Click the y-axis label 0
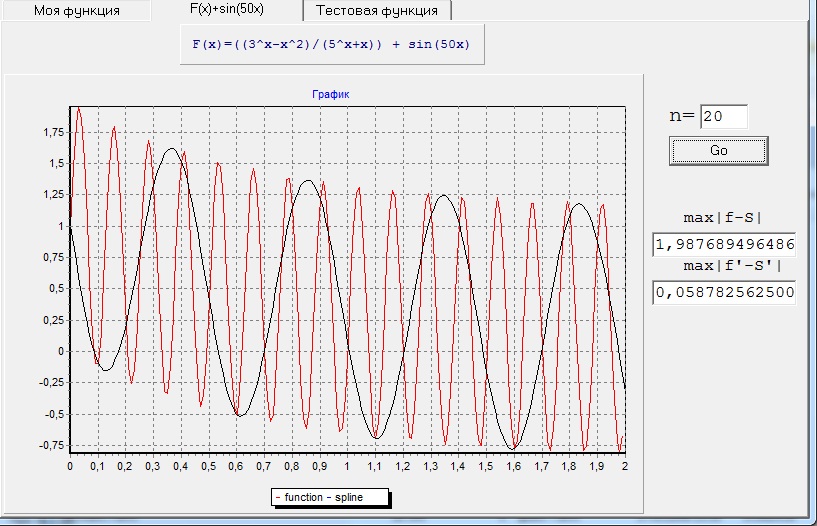Image resolution: width=817 pixels, height=526 pixels. coord(61,351)
